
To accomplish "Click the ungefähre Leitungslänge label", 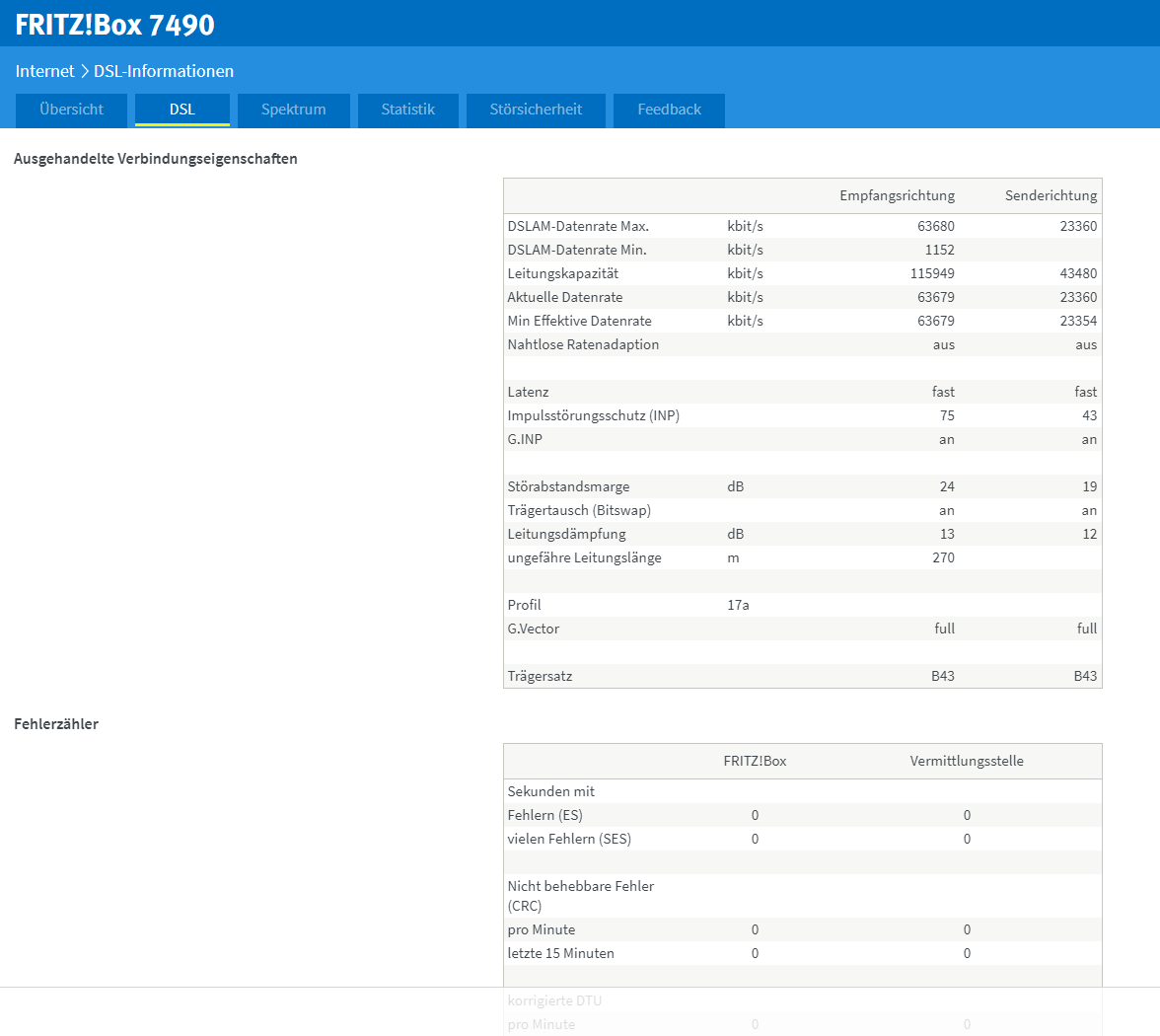I will [584, 558].
